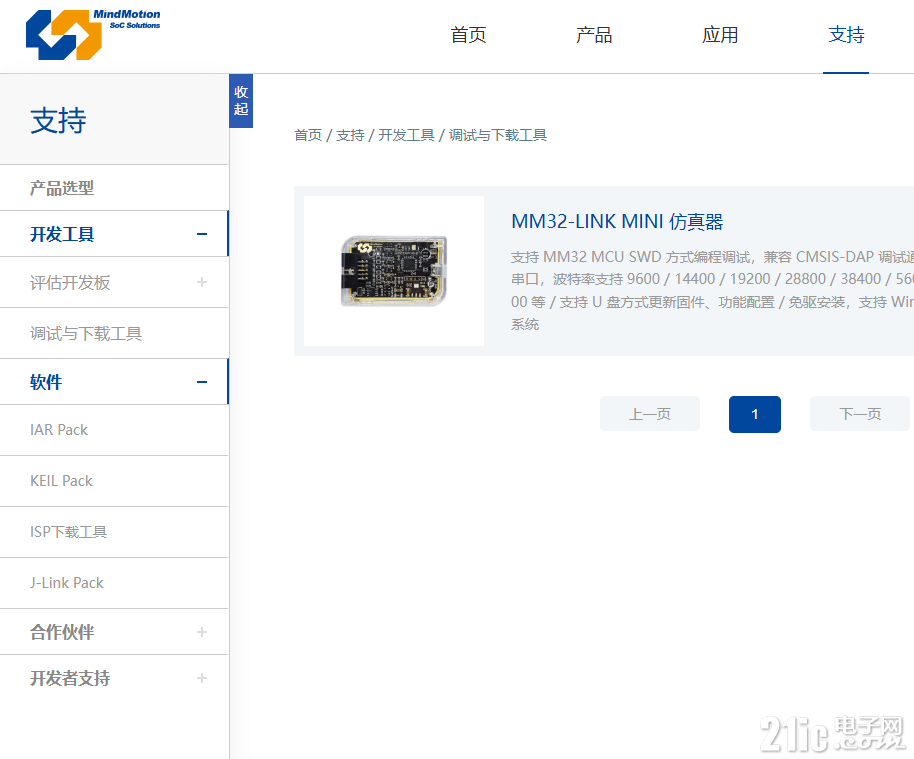
Task: Expand the 开发者支持 section
Action: pyautogui.click(x=202, y=679)
